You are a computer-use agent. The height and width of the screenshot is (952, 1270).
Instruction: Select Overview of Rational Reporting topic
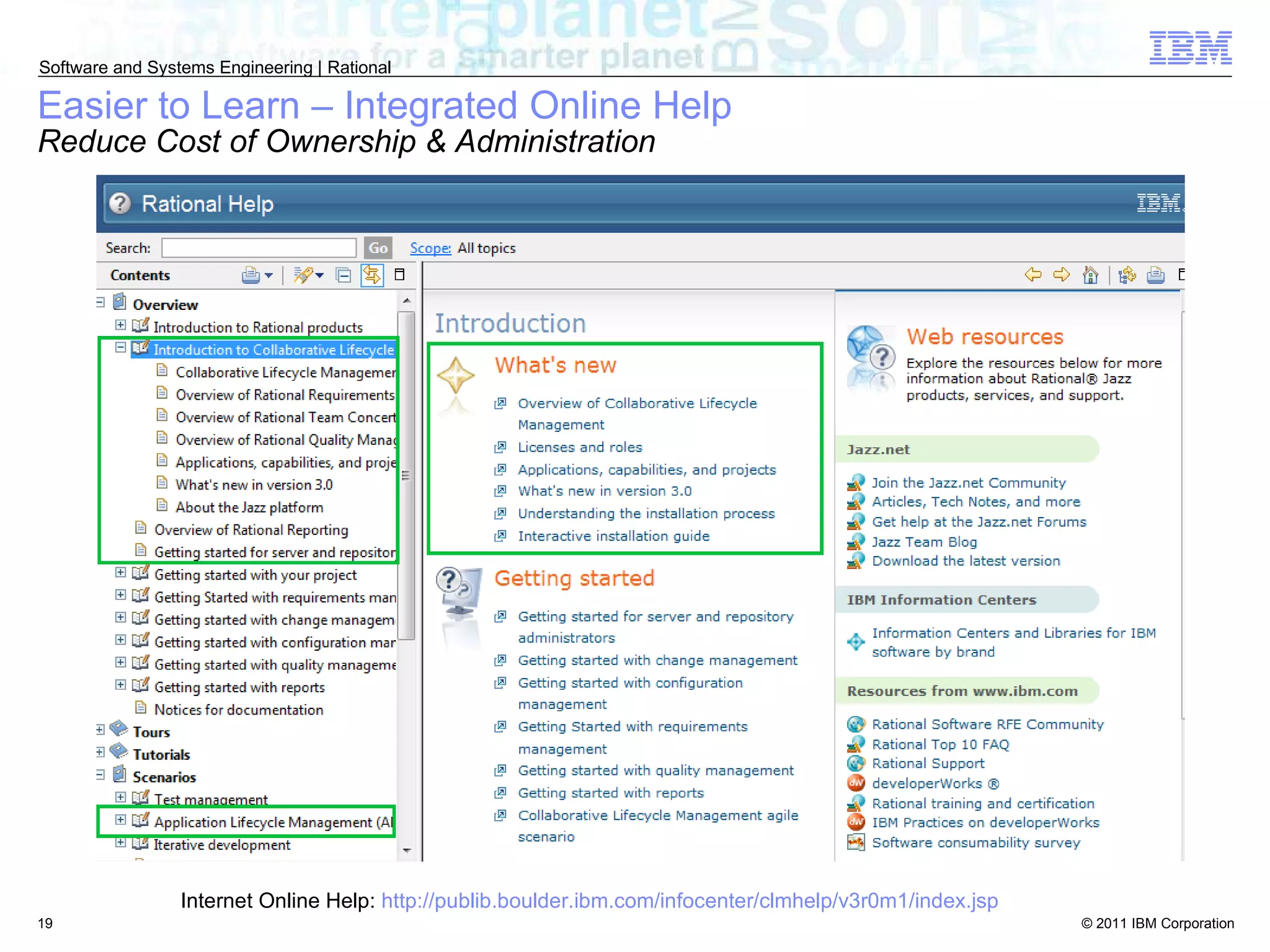coord(251,530)
